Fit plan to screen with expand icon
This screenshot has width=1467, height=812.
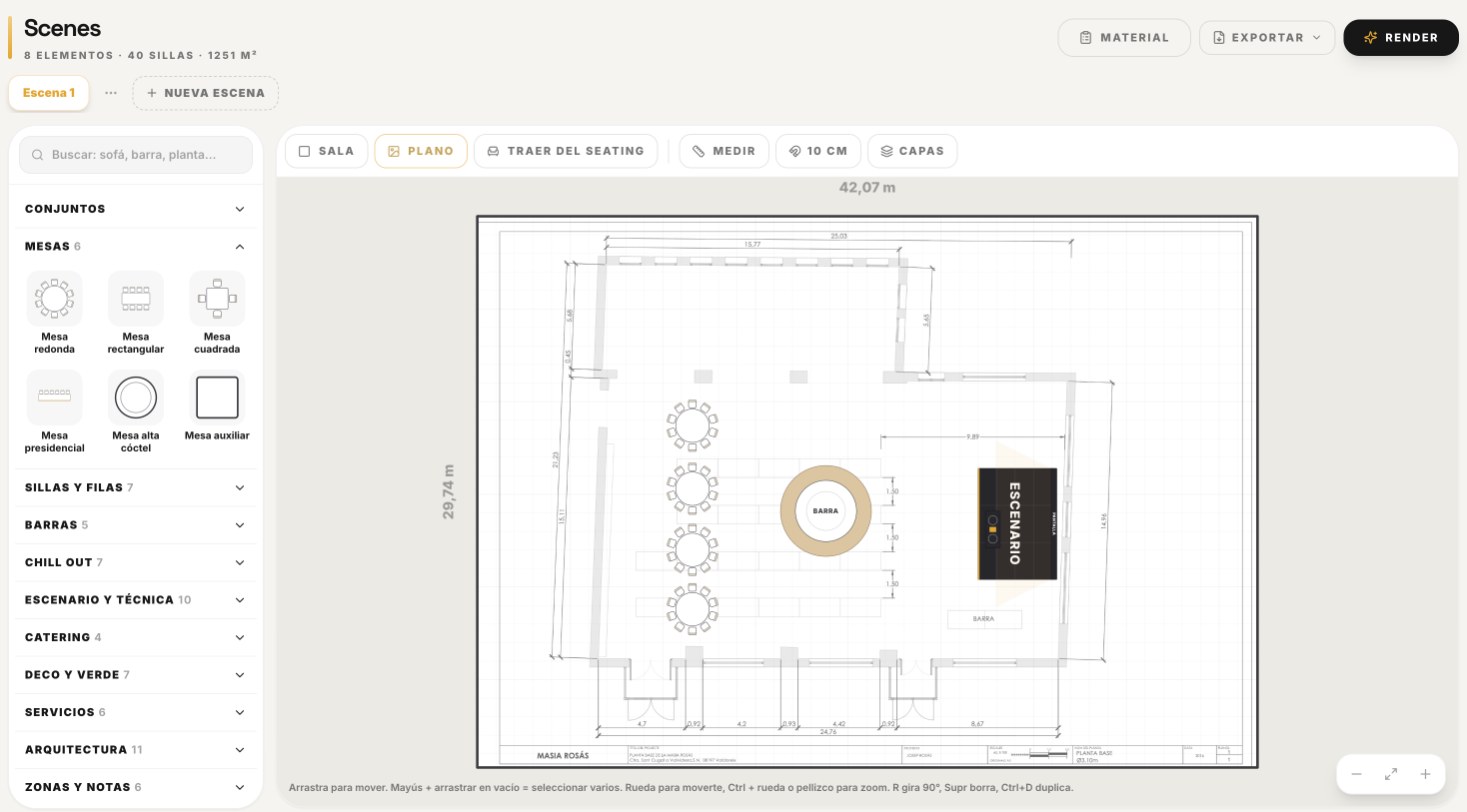click(x=1391, y=774)
